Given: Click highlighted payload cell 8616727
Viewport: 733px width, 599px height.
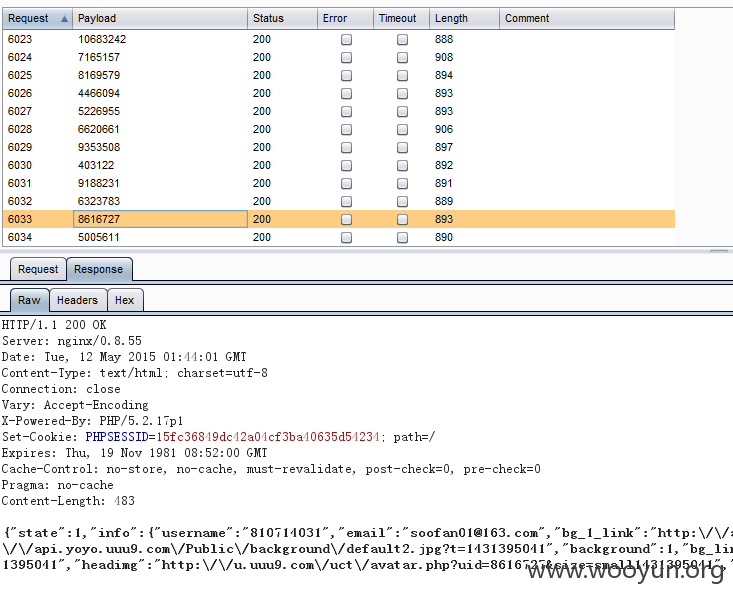Looking at the screenshot, I should pyautogui.click(x=160, y=219).
